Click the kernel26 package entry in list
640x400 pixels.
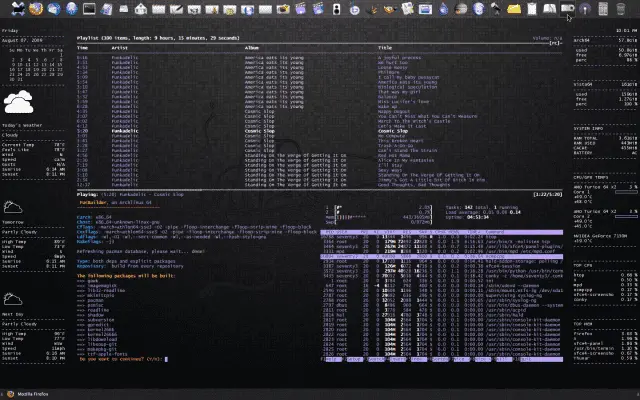tap(100, 330)
